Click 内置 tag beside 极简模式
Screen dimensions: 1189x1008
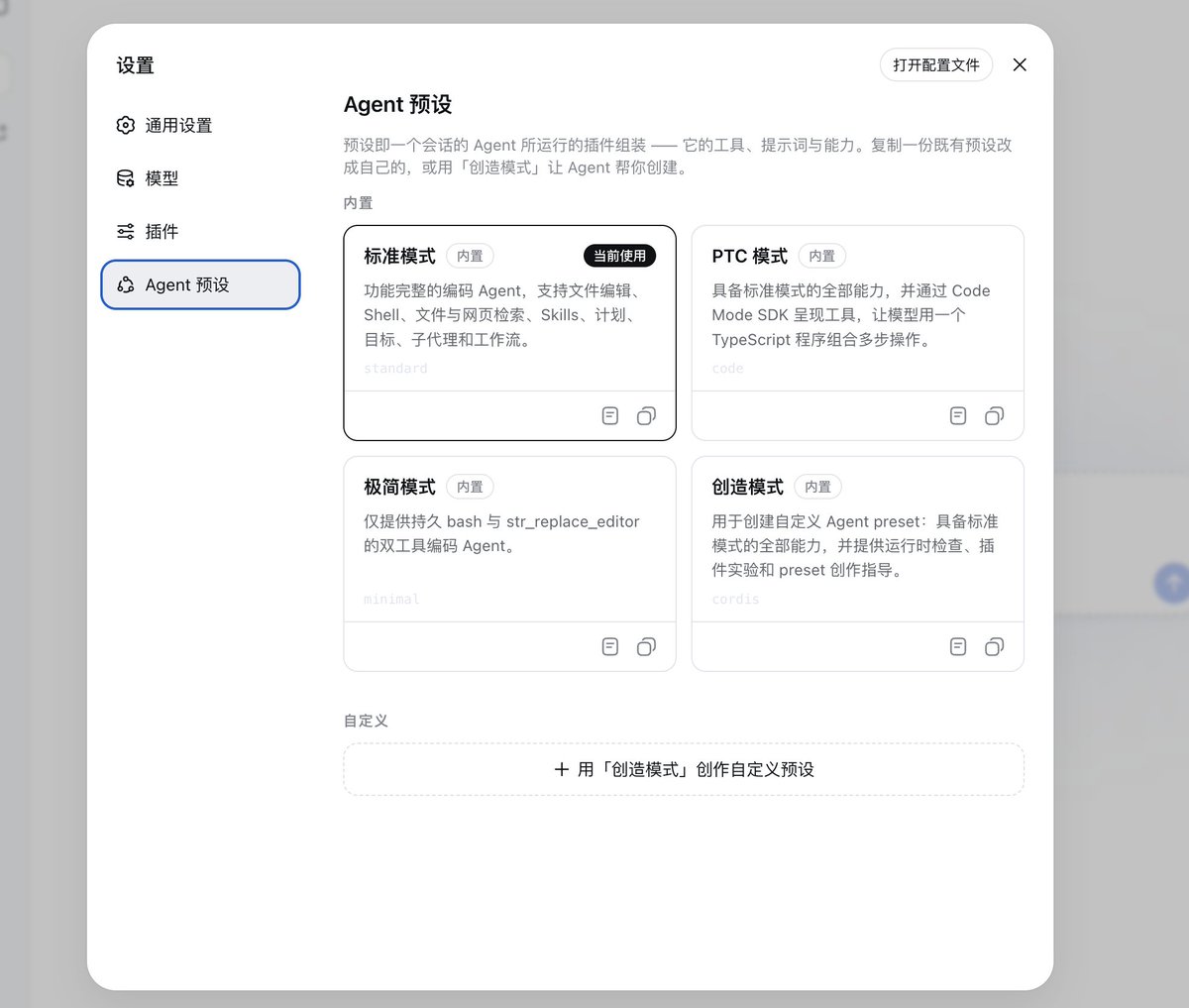click(470, 487)
